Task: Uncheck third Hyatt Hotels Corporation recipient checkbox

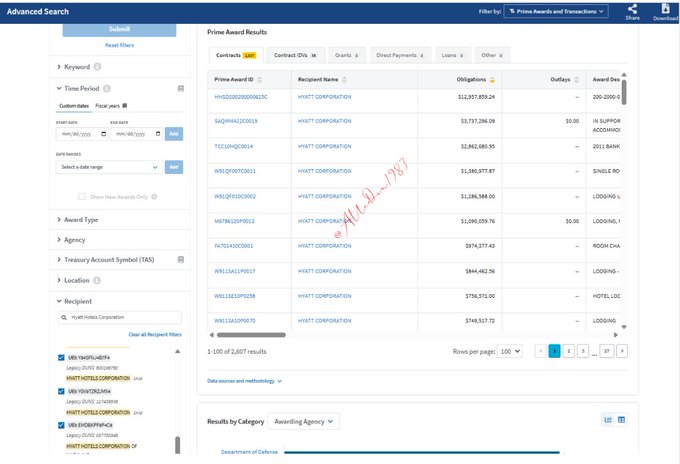Action: point(61,425)
